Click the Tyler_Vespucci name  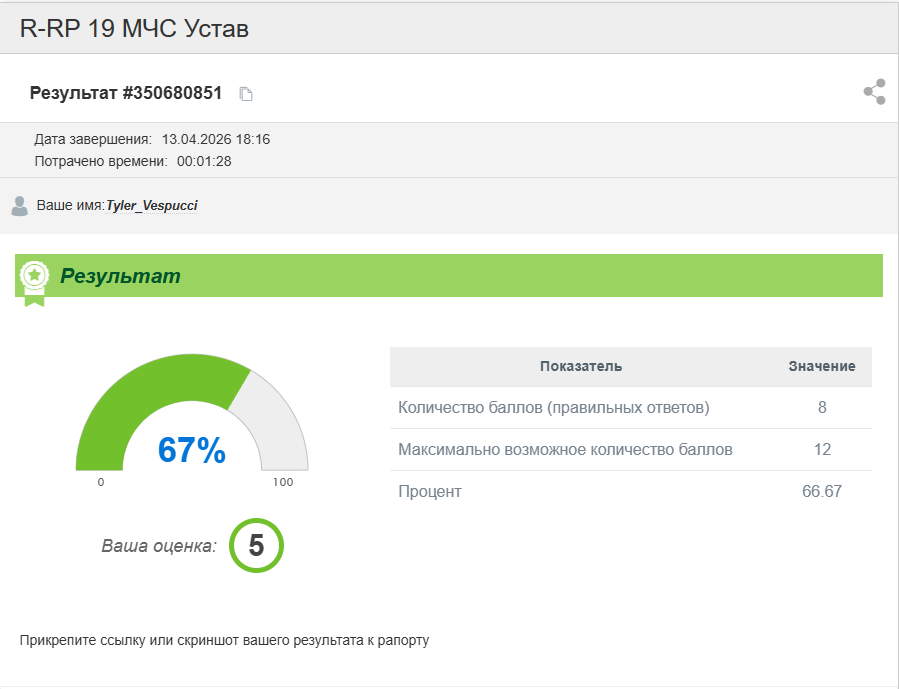(152, 206)
